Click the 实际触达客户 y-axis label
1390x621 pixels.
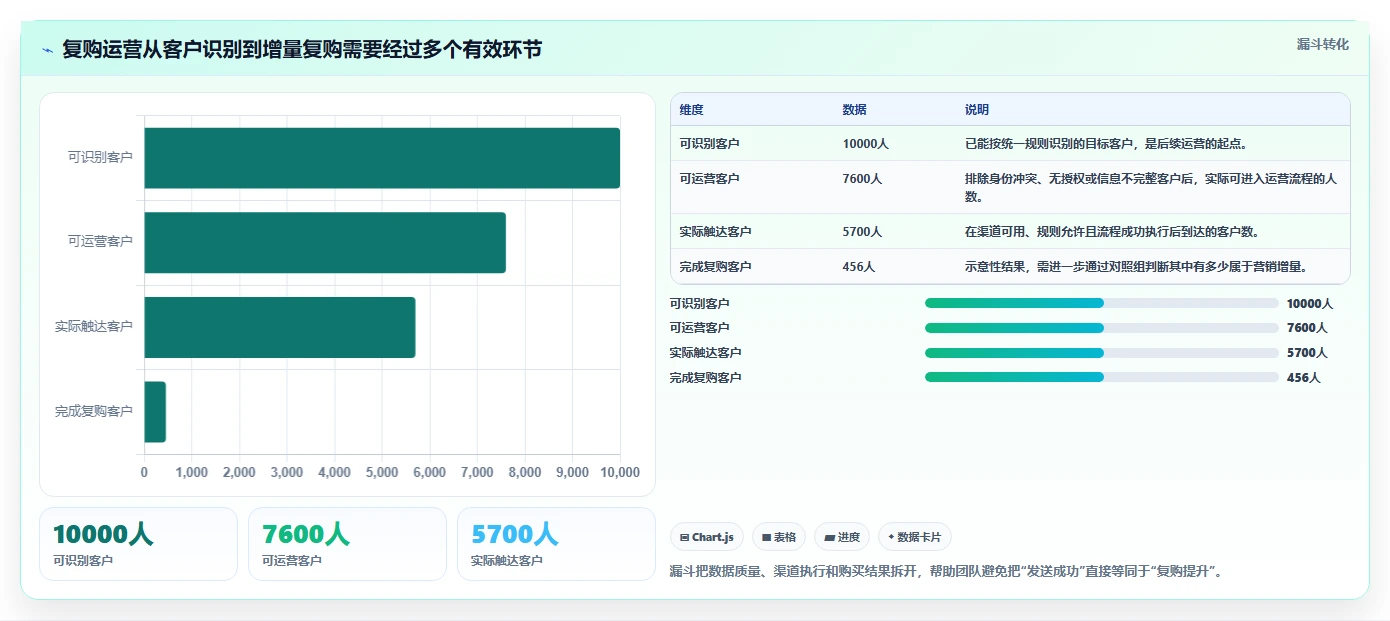coord(94,327)
